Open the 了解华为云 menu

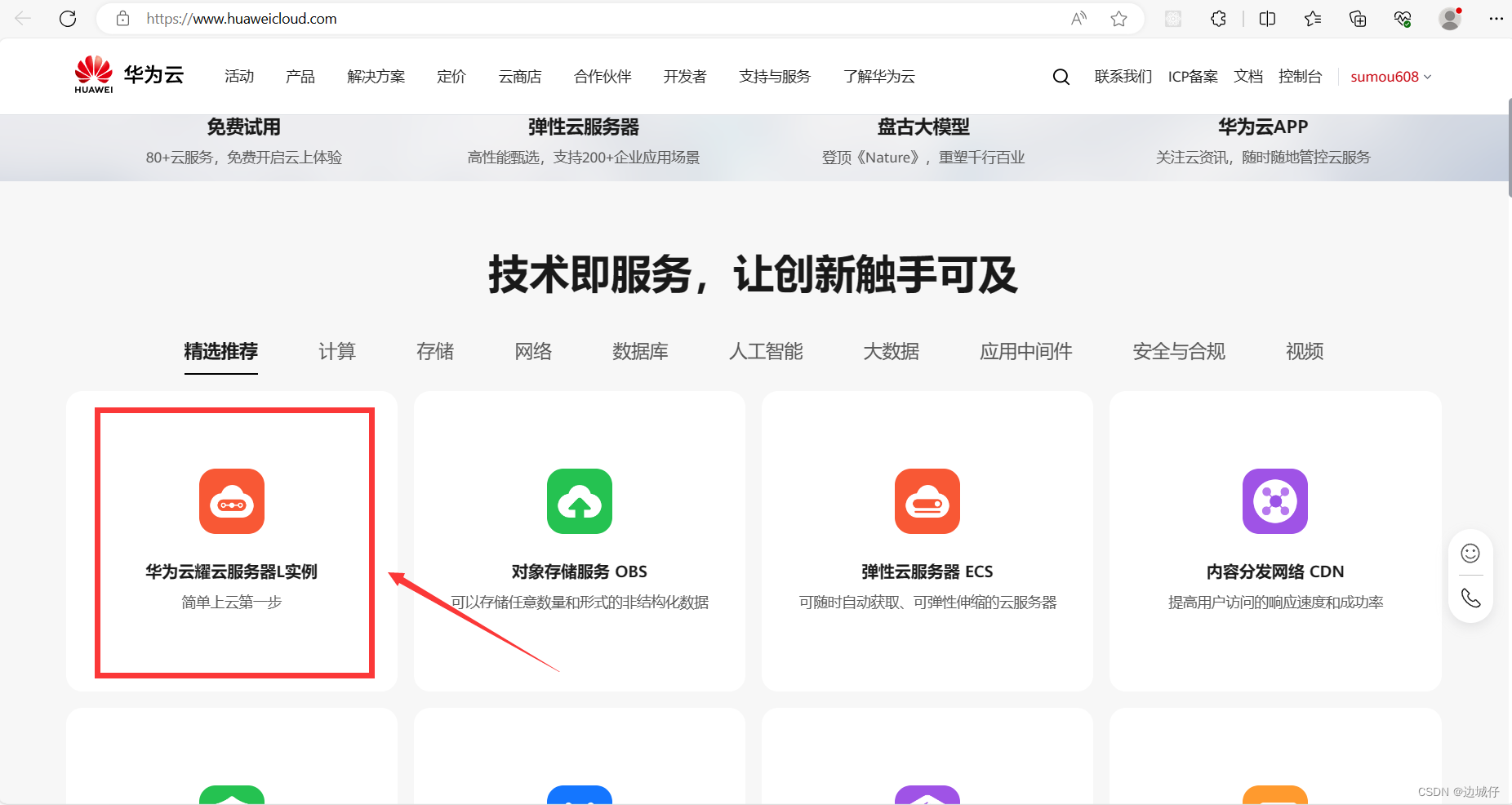click(879, 77)
